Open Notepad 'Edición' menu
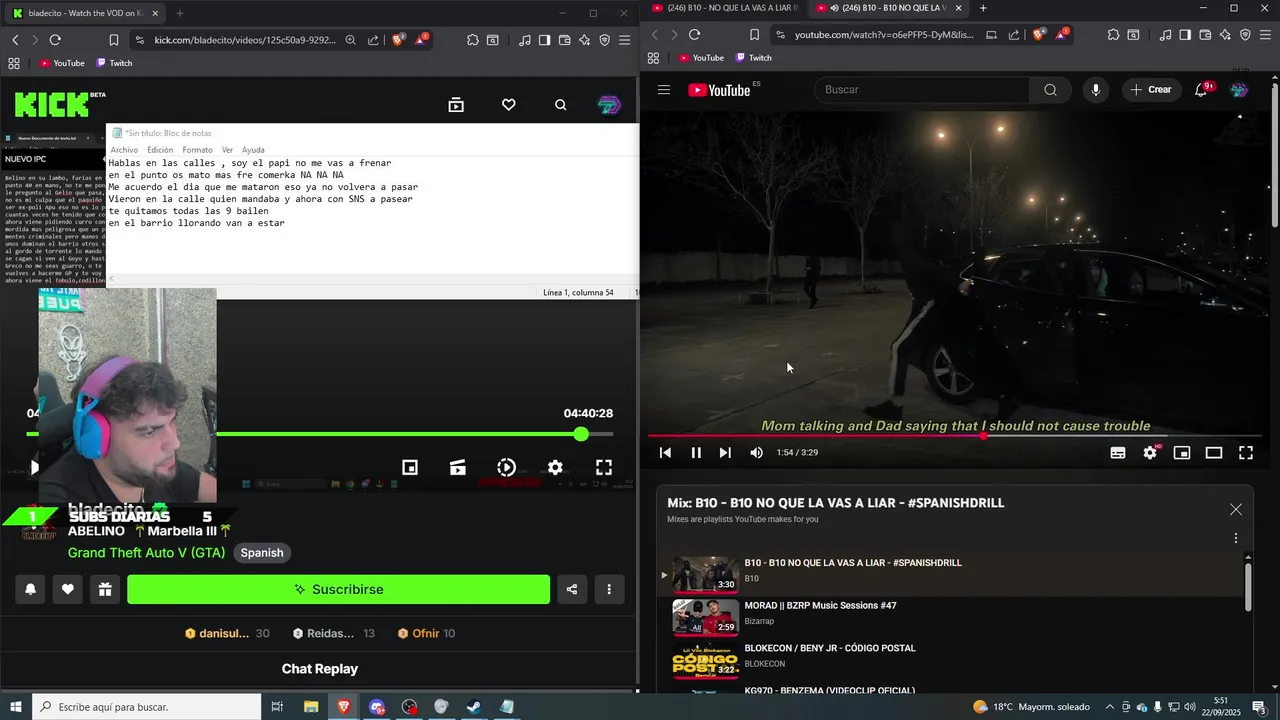The image size is (1280, 720). pos(160,150)
